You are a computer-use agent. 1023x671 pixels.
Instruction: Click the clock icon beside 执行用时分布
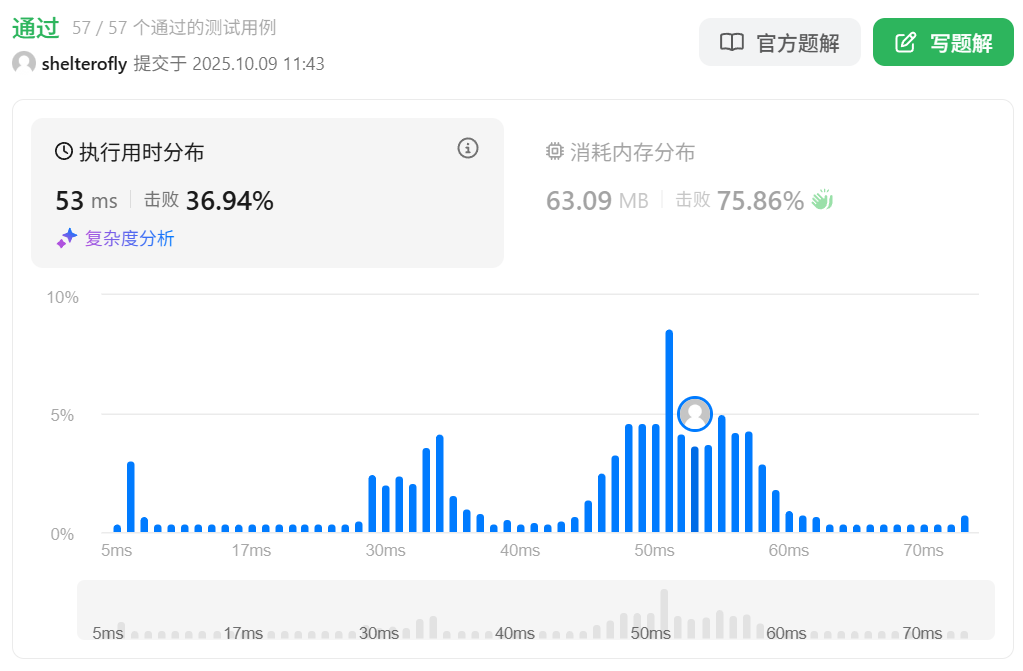coord(64,152)
